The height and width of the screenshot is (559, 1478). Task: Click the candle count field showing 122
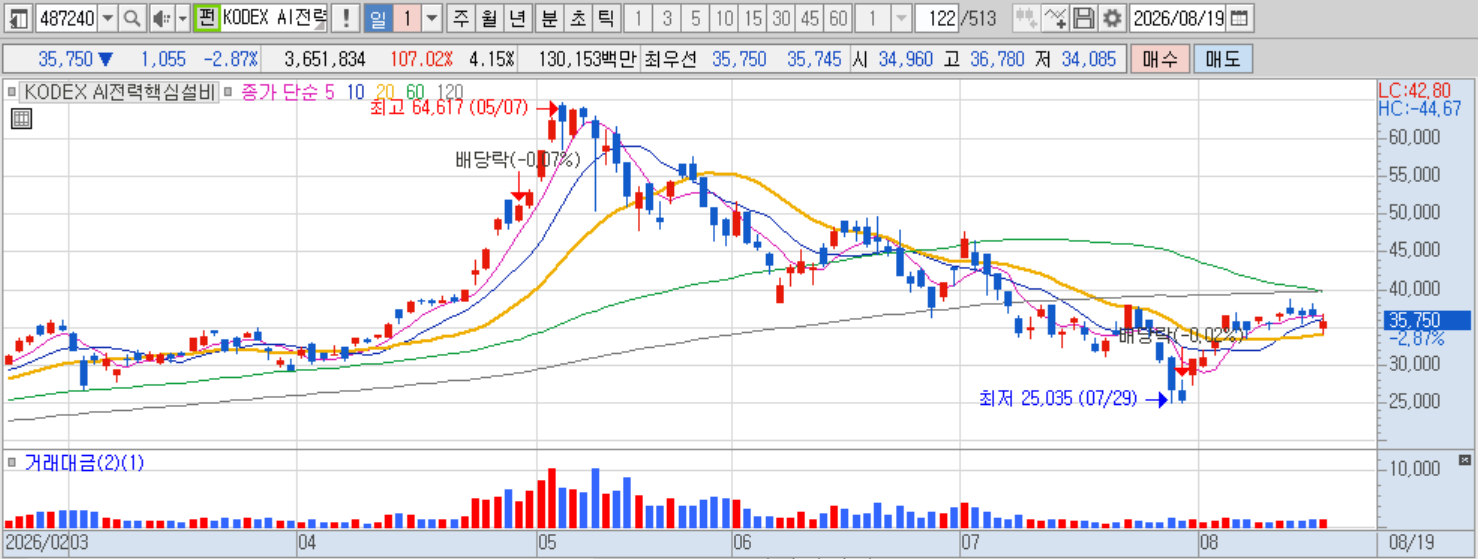click(x=938, y=18)
